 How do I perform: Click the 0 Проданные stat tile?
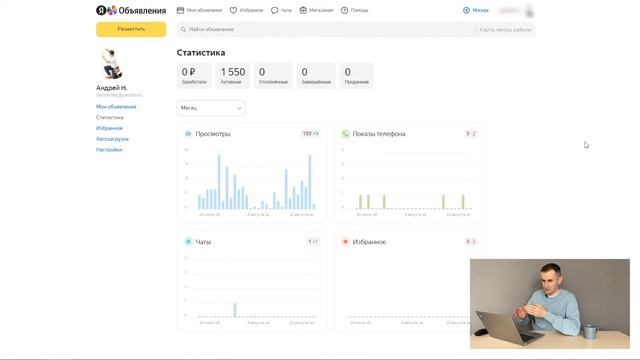[x=356, y=76]
